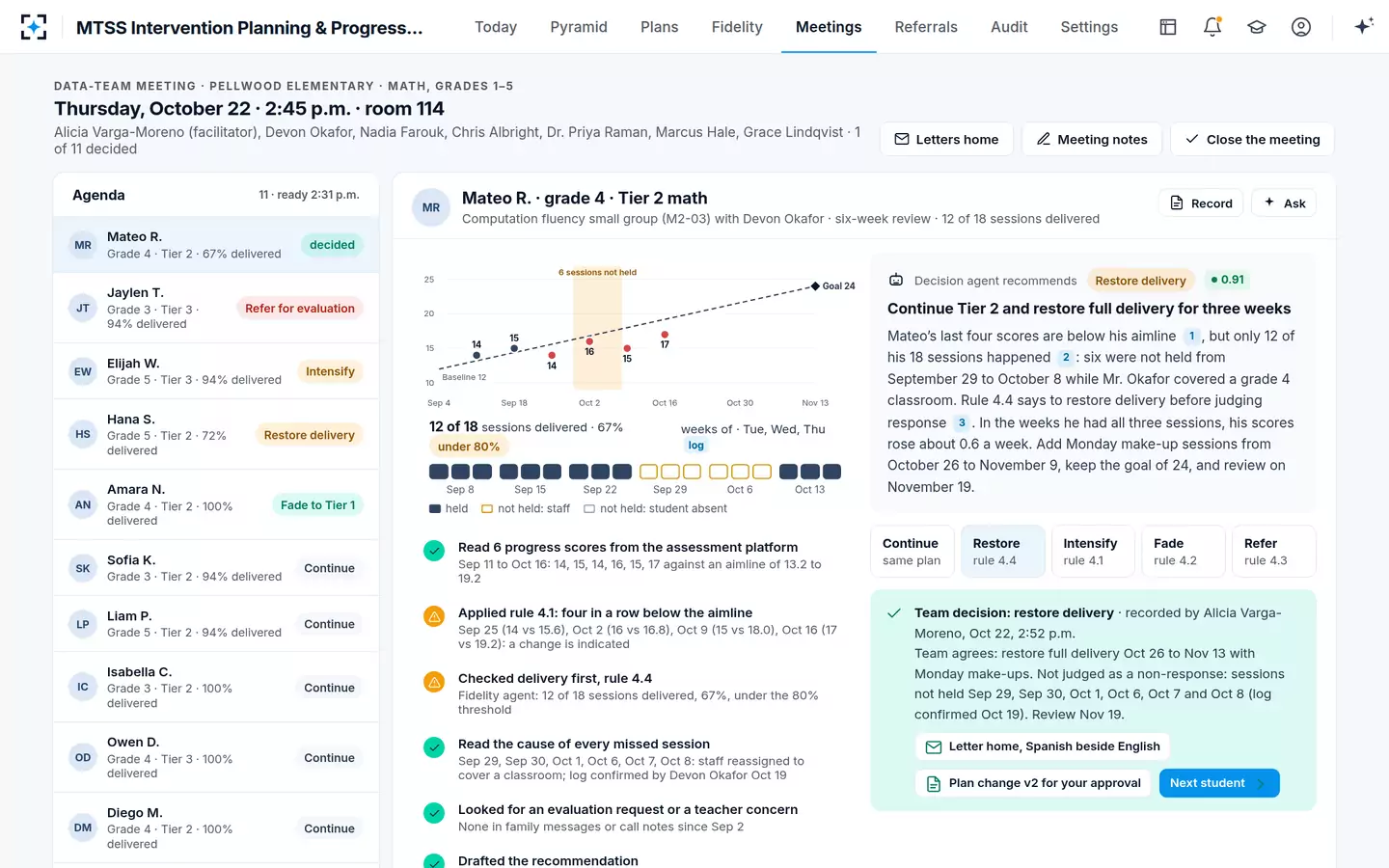Click the layout panel icon in header
The height and width of the screenshot is (868, 1389).
click(x=1168, y=27)
